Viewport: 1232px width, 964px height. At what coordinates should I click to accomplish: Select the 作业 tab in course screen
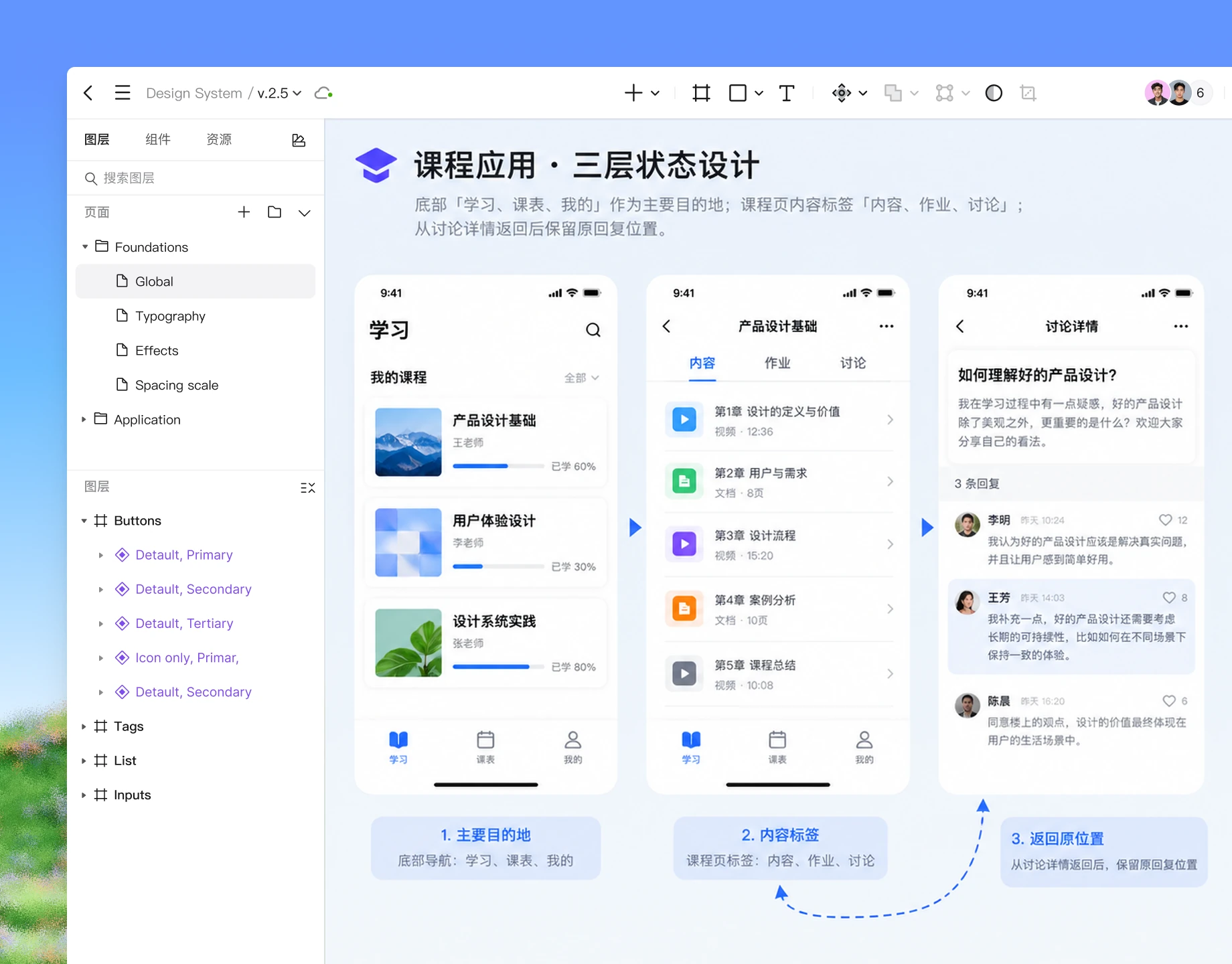point(777,363)
